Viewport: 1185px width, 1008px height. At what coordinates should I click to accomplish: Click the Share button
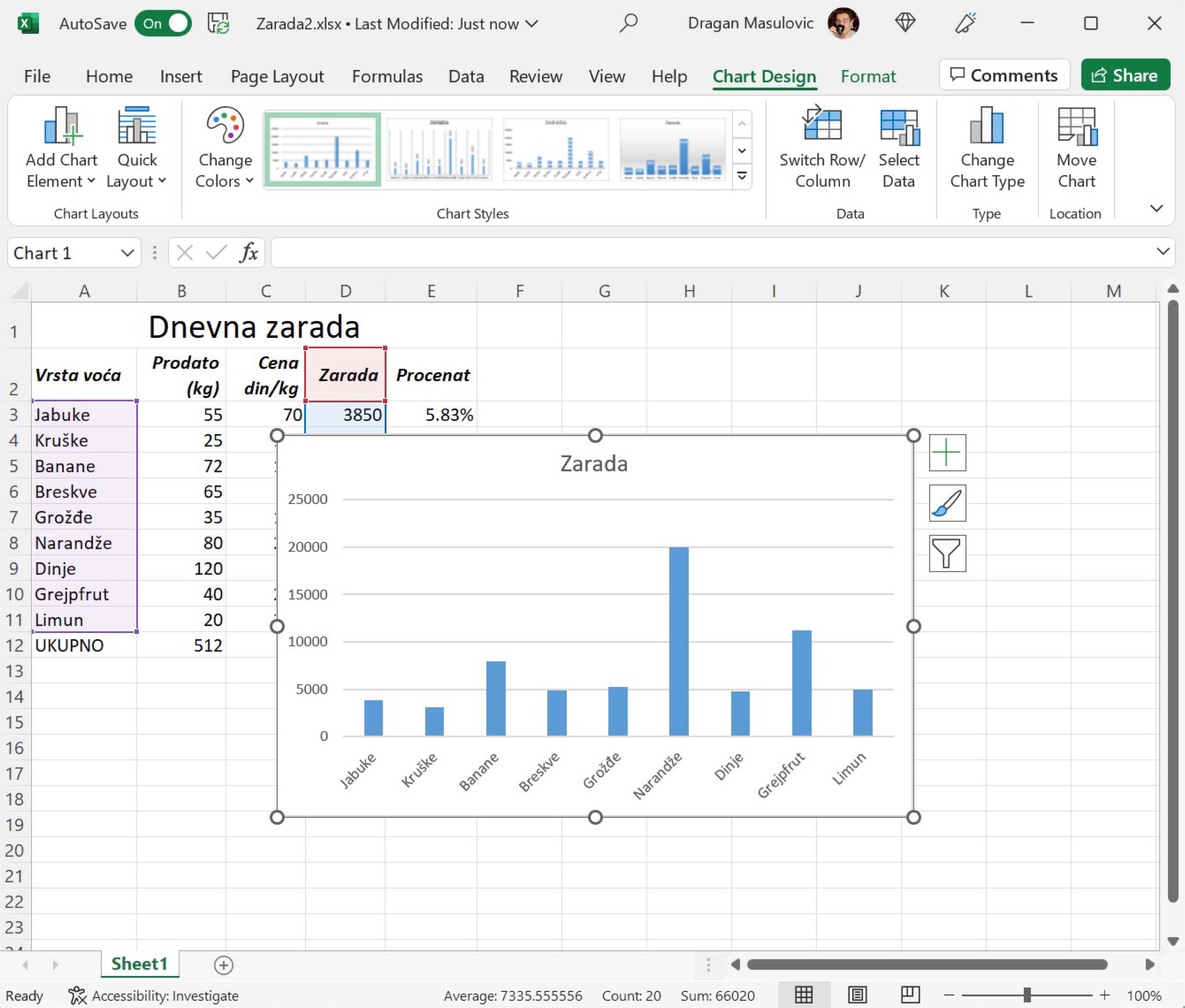1124,75
